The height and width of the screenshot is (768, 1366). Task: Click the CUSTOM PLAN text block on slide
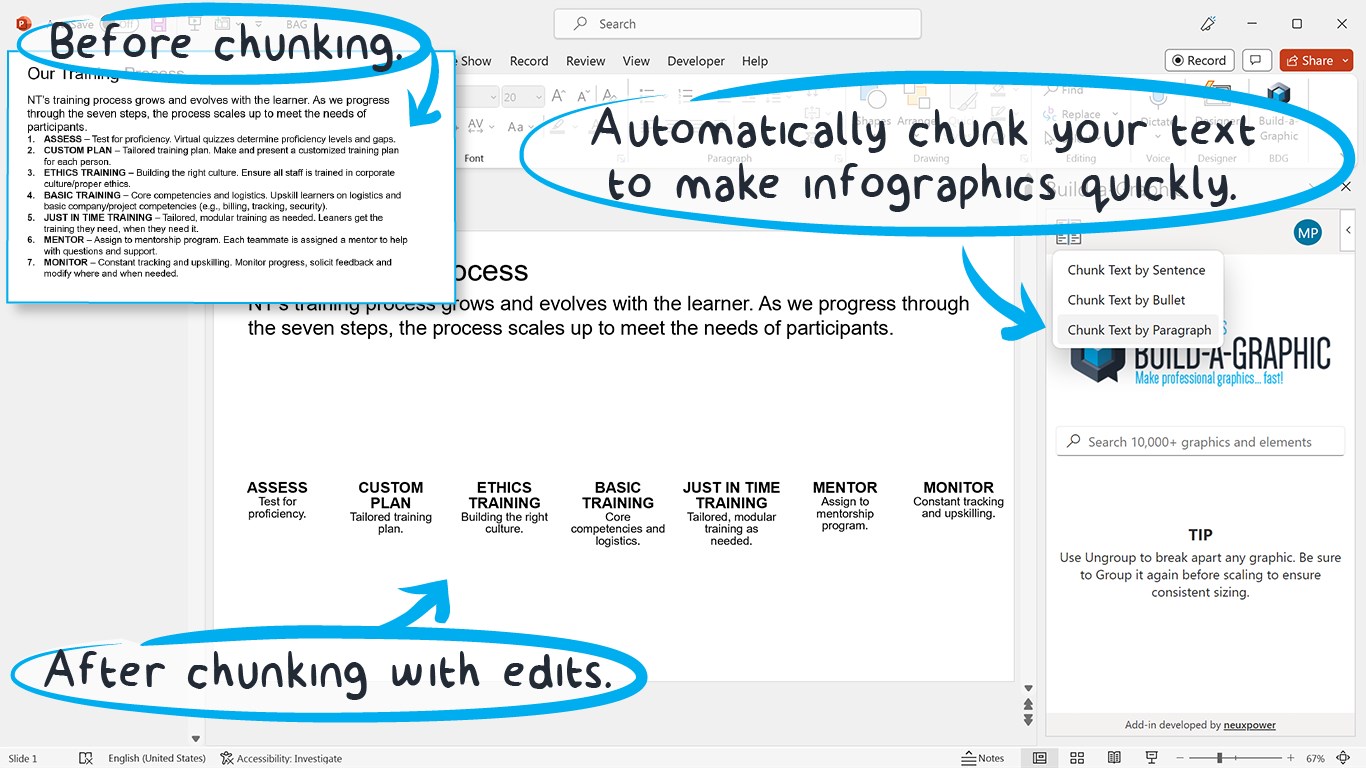tap(391, 508)
